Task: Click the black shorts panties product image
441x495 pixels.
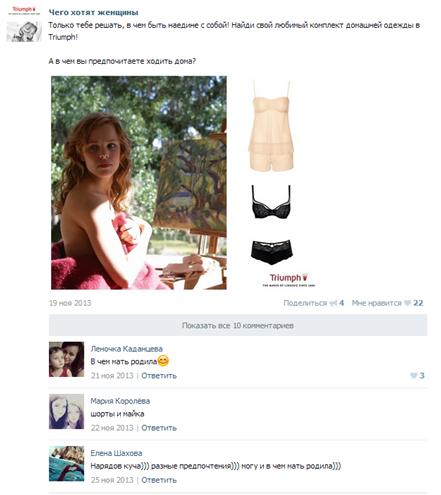Action: tap(272, 252)
